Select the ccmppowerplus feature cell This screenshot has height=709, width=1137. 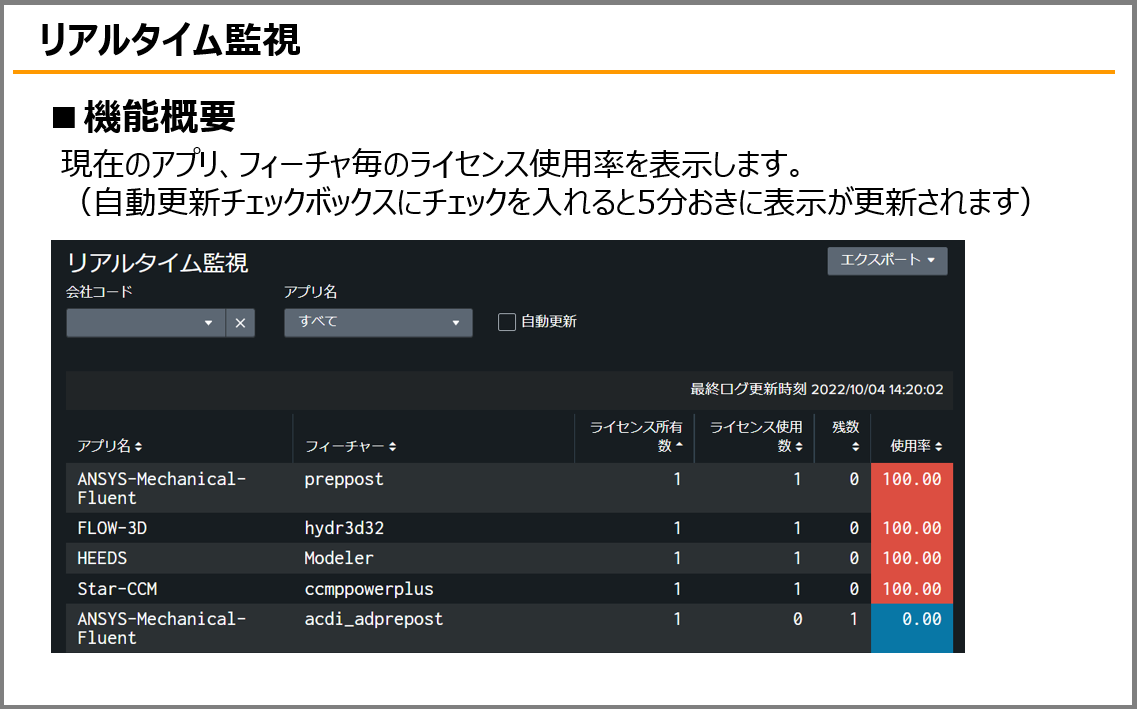(x=433, y=589)
